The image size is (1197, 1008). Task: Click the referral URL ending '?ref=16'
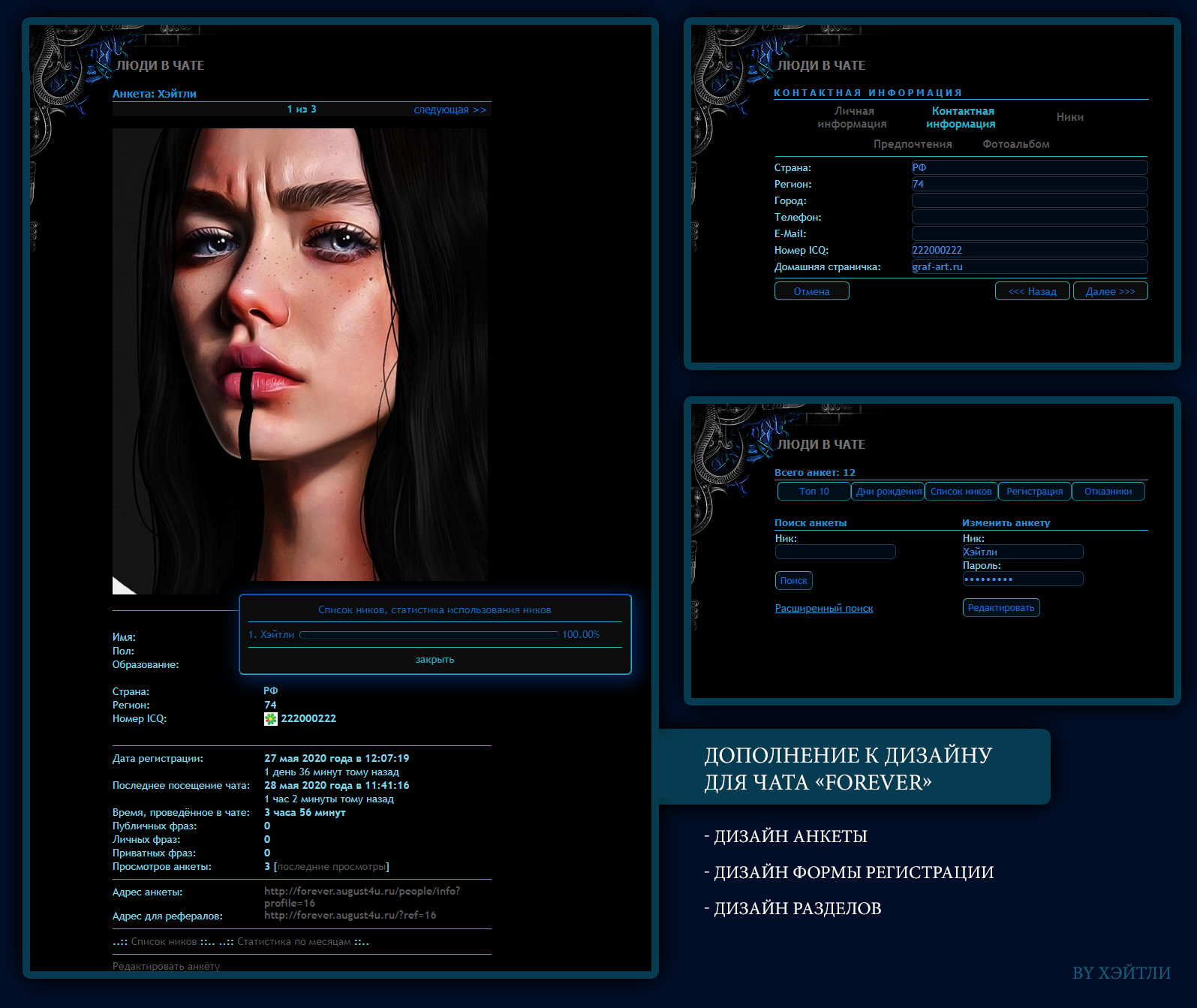tap(350, 916)
